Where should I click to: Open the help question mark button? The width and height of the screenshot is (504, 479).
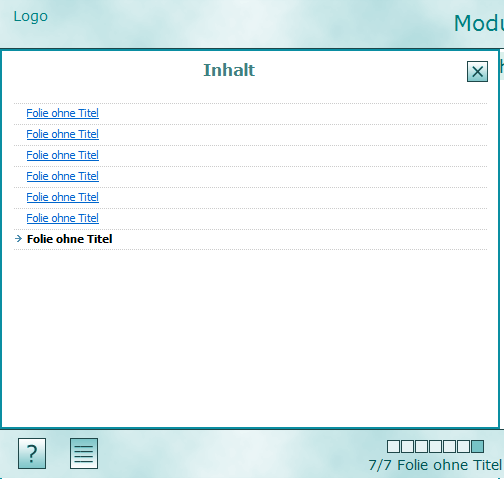[32, 453]
